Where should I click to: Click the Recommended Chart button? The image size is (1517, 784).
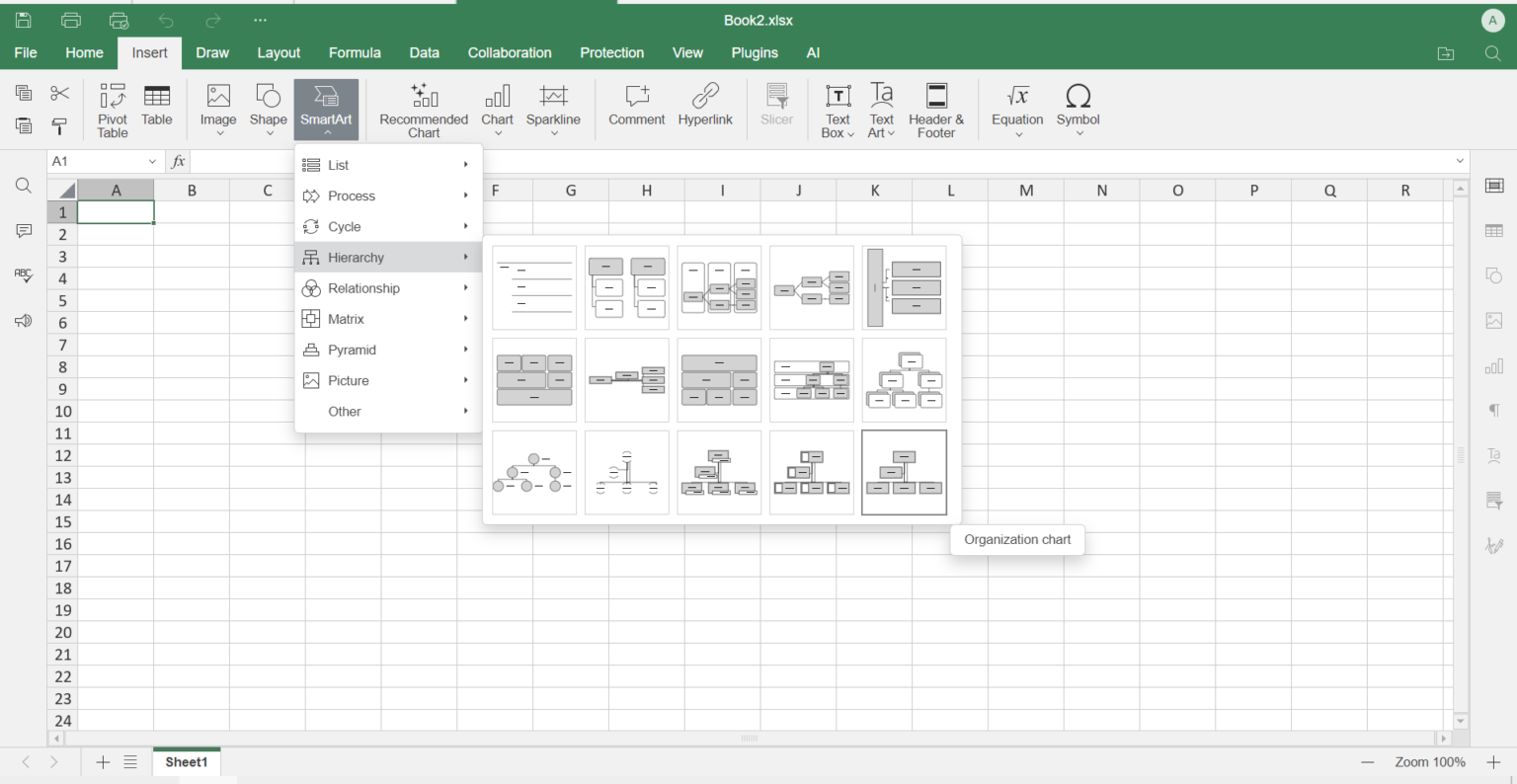(x=423, y=109)
